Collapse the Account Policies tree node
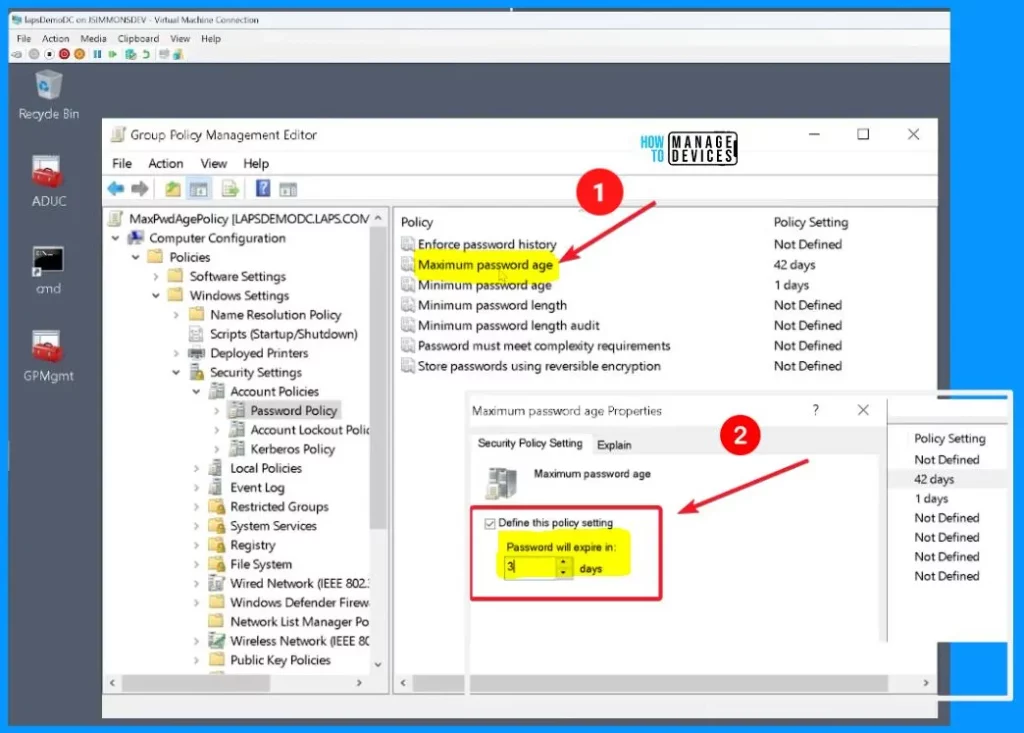This screenshot has width=1024, height=733. [x=197, y=391]
